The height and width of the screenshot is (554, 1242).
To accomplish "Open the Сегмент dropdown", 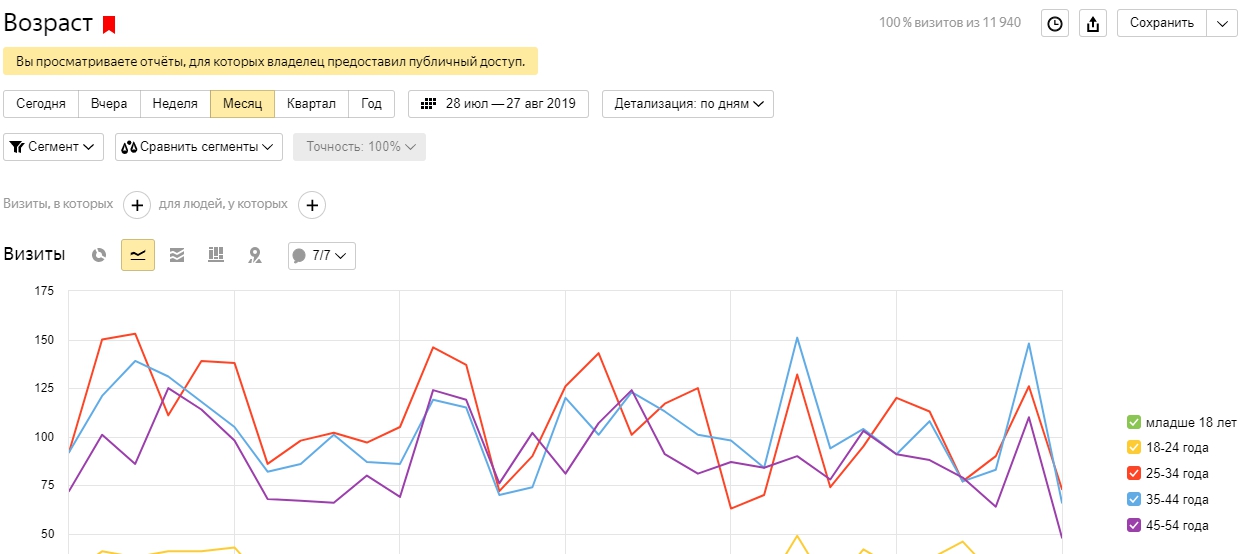I will pyautogui.click(x=54, y=147).
